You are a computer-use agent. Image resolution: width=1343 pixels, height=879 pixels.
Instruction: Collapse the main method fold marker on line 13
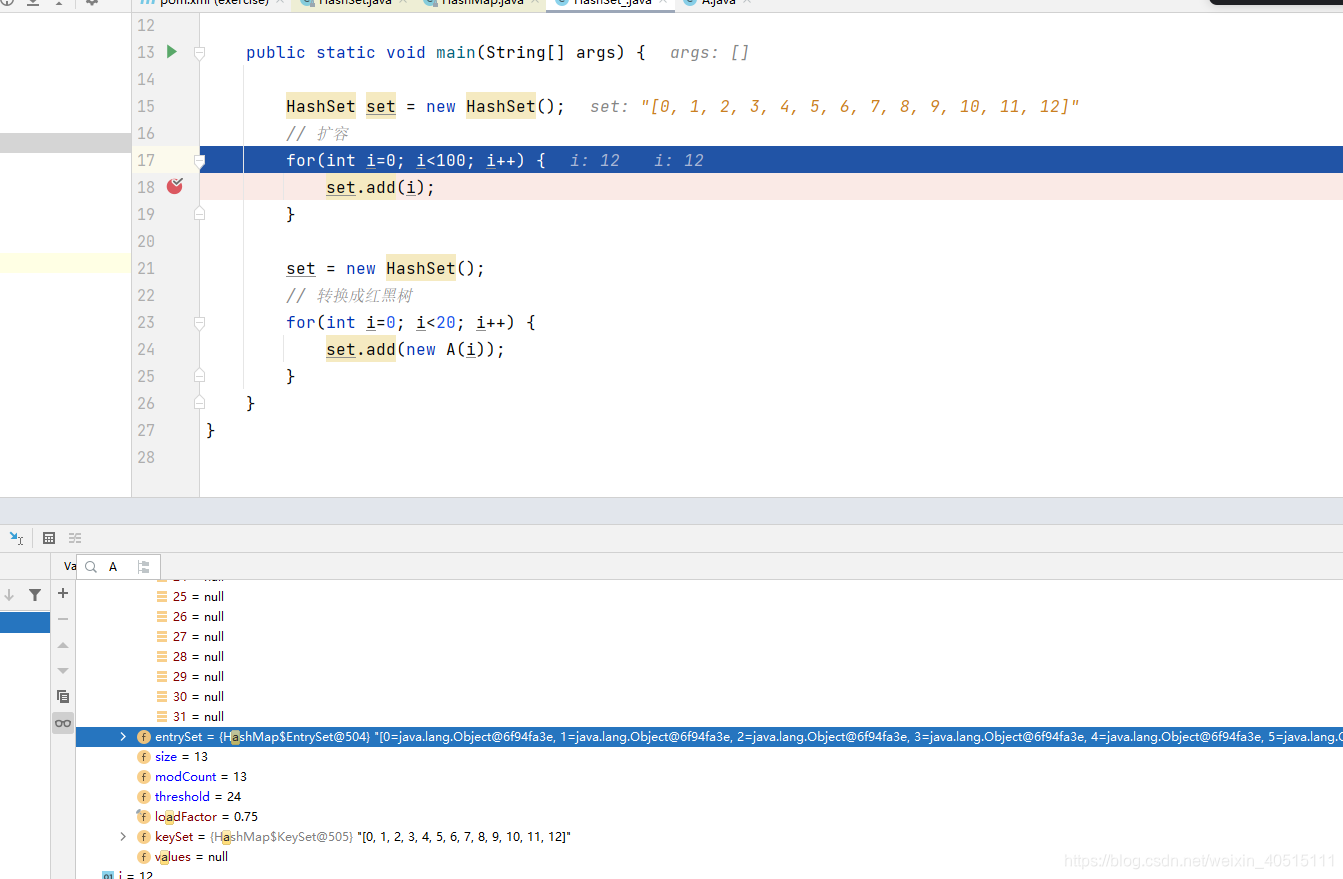[199, 53]
